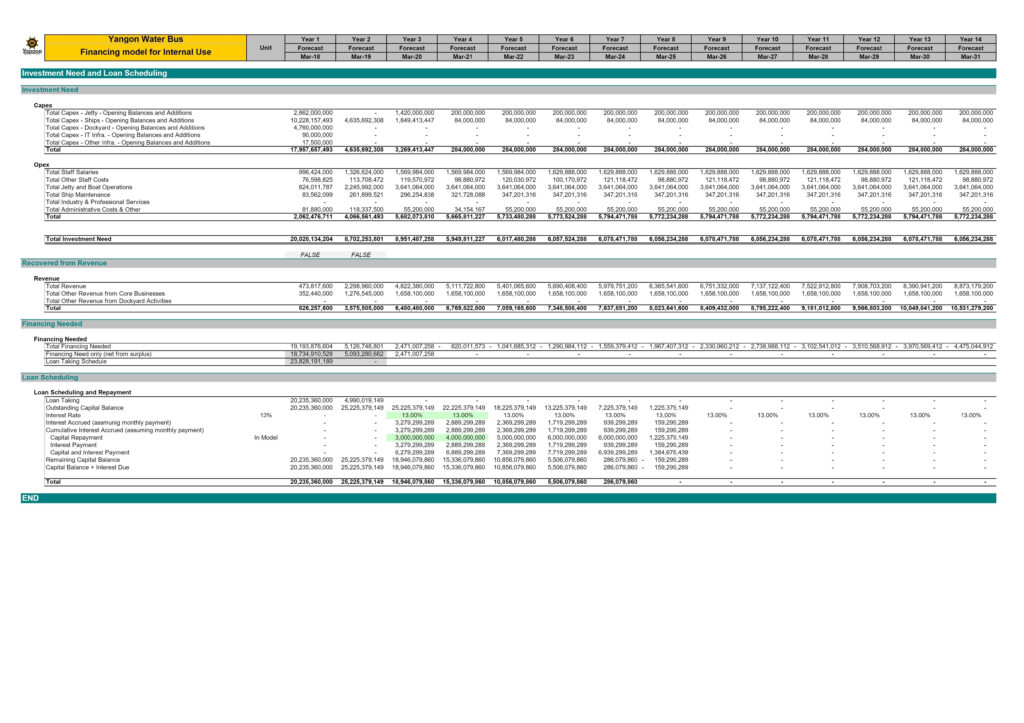This screenshot has height=723, width=1024.
Task: Select the 'Total Staff Salaries' row label
Action: pos(72,172)
